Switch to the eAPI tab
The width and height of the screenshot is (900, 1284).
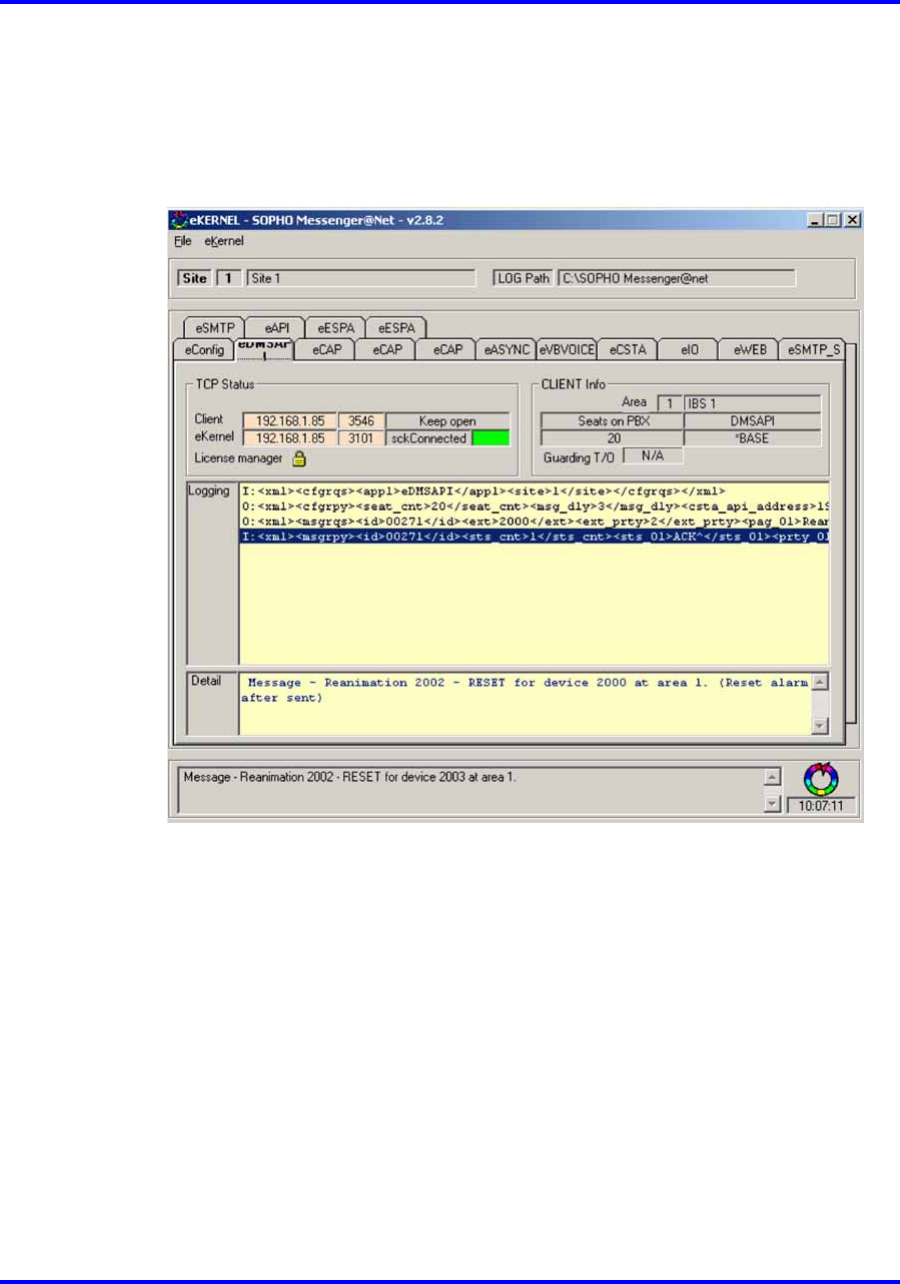pos(274,327)
